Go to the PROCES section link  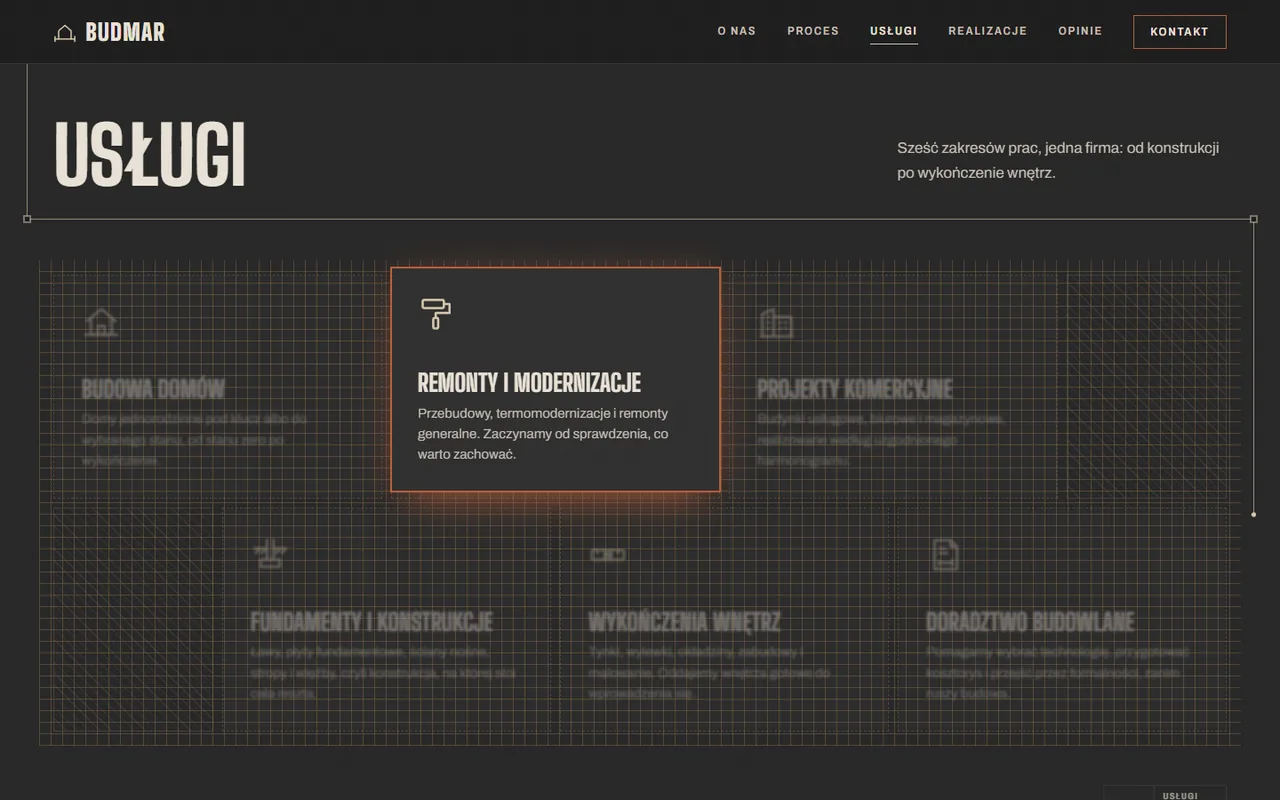(813, 31)
